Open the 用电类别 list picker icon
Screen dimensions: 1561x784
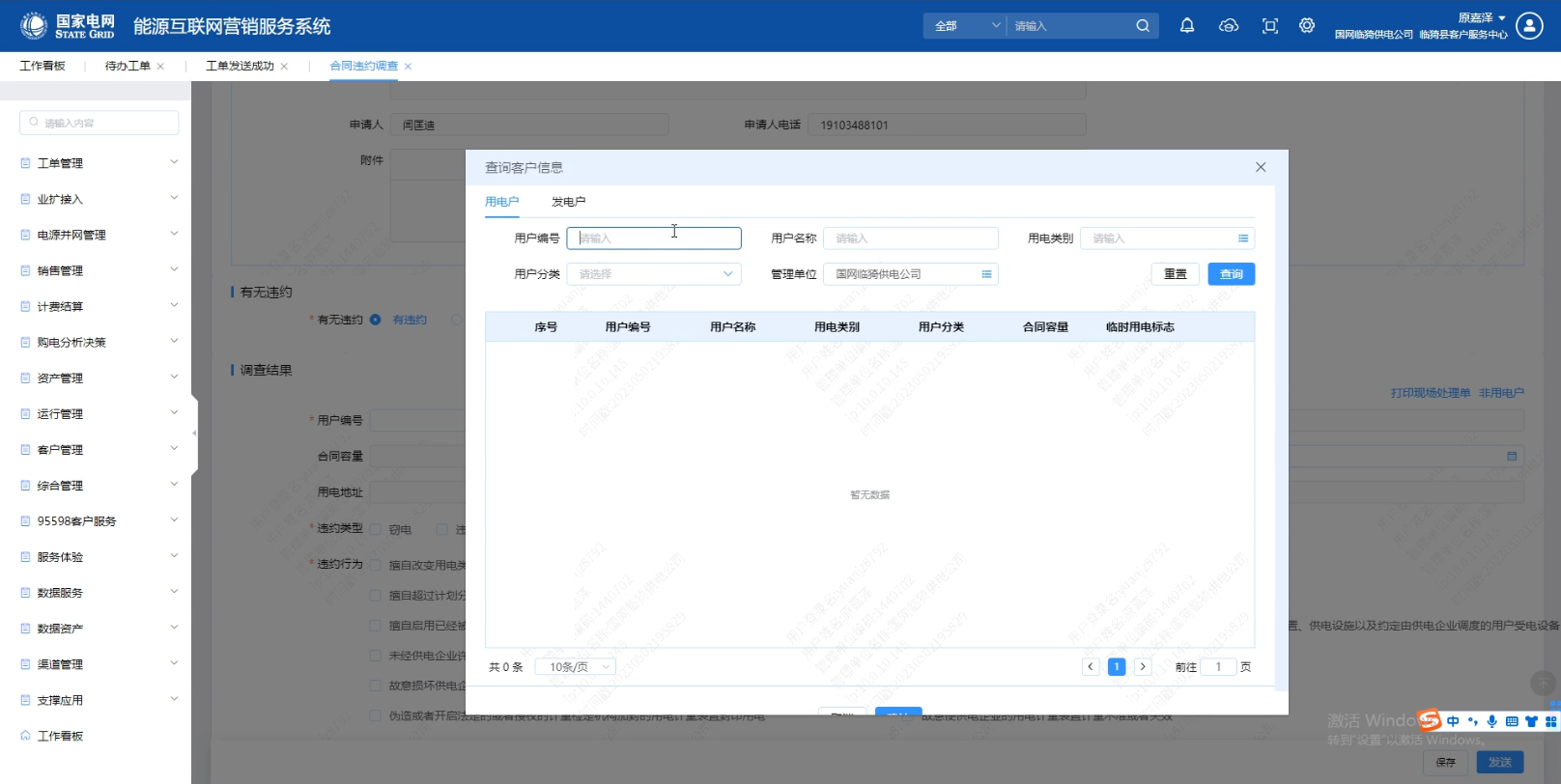click(x=1243, y=238)
